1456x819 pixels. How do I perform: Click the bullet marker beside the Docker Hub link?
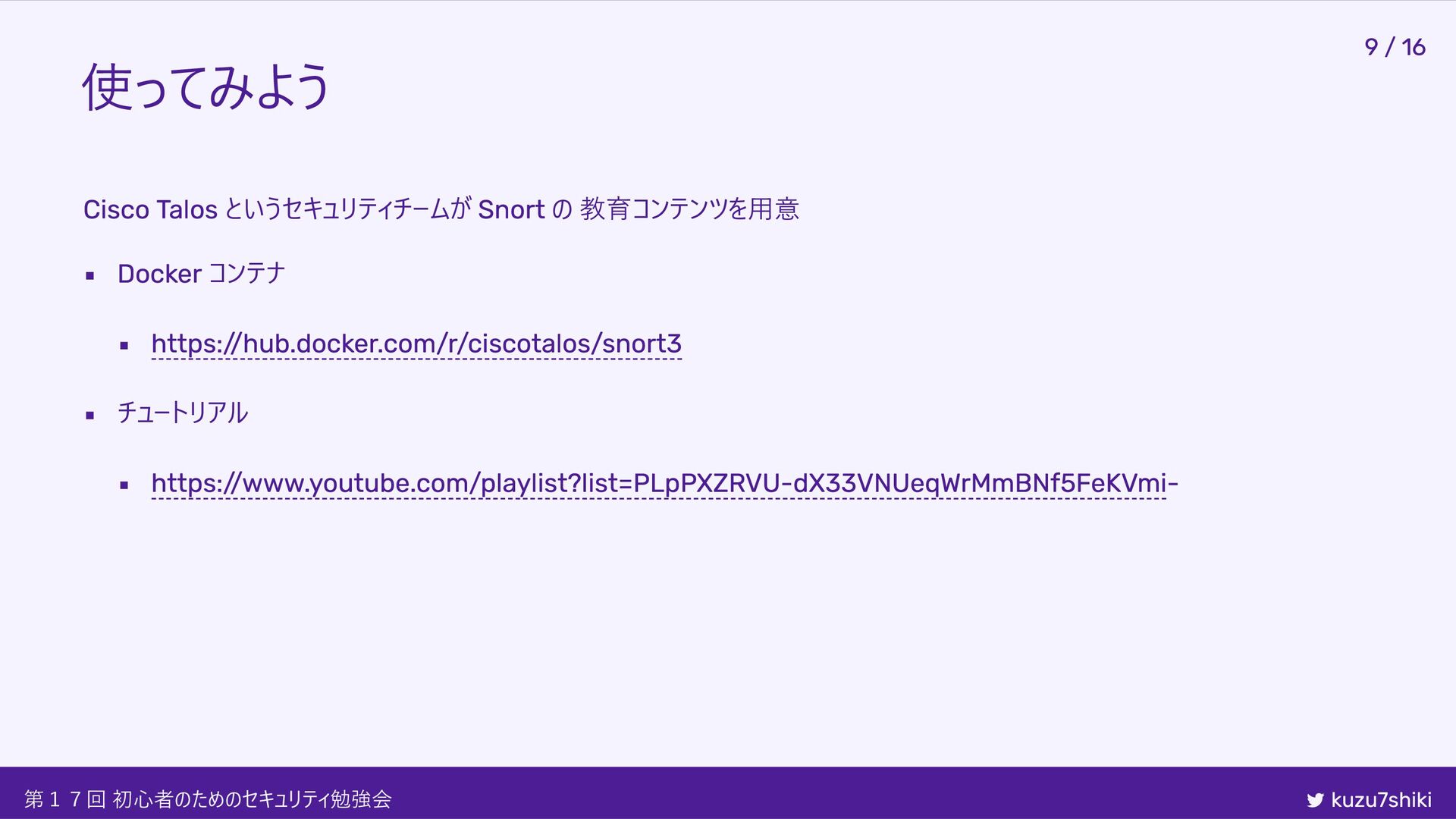(124, 347)
